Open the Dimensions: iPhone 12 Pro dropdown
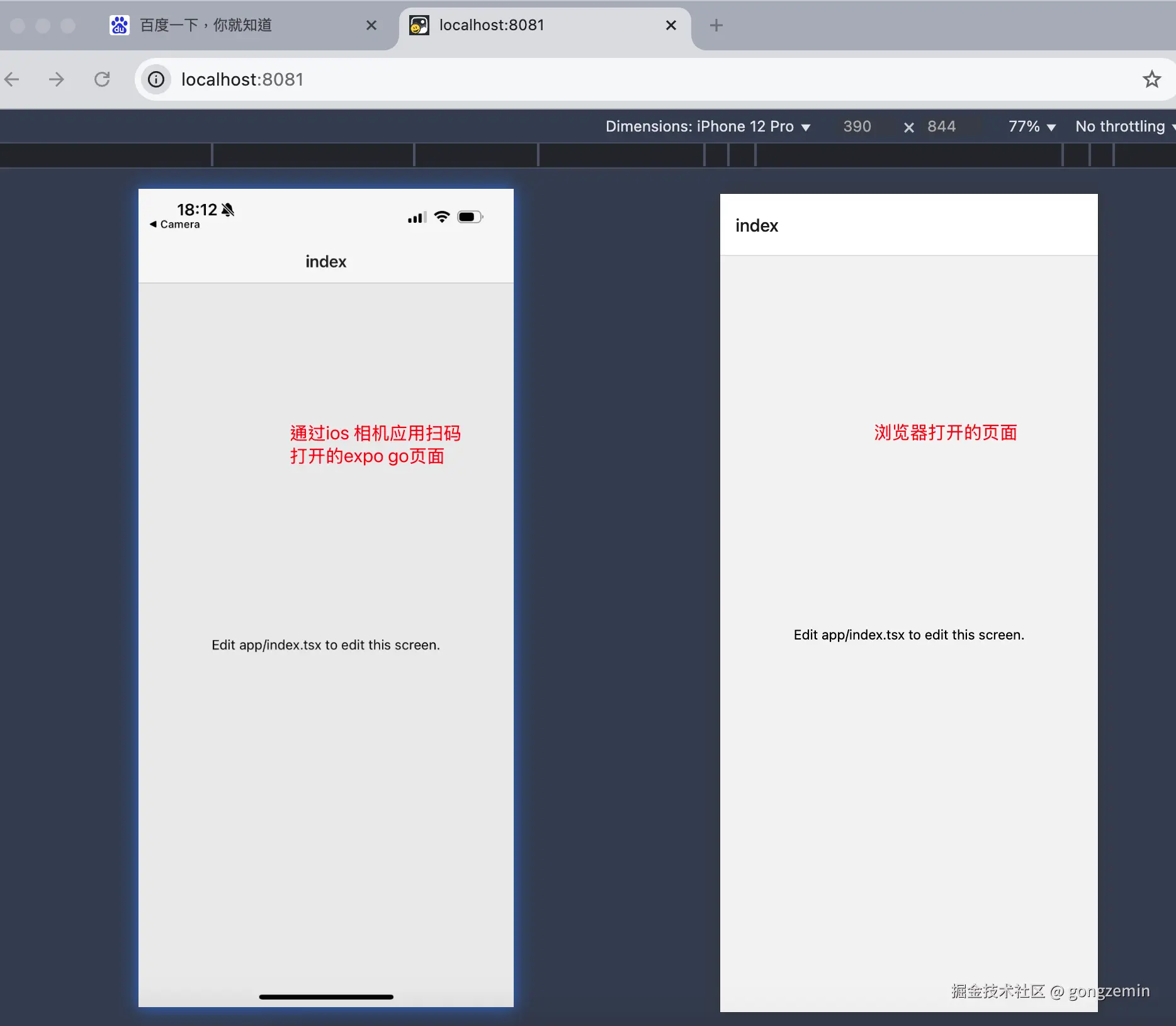The height and width of the screenshot is (1026, 1176). tap(708, 127)
